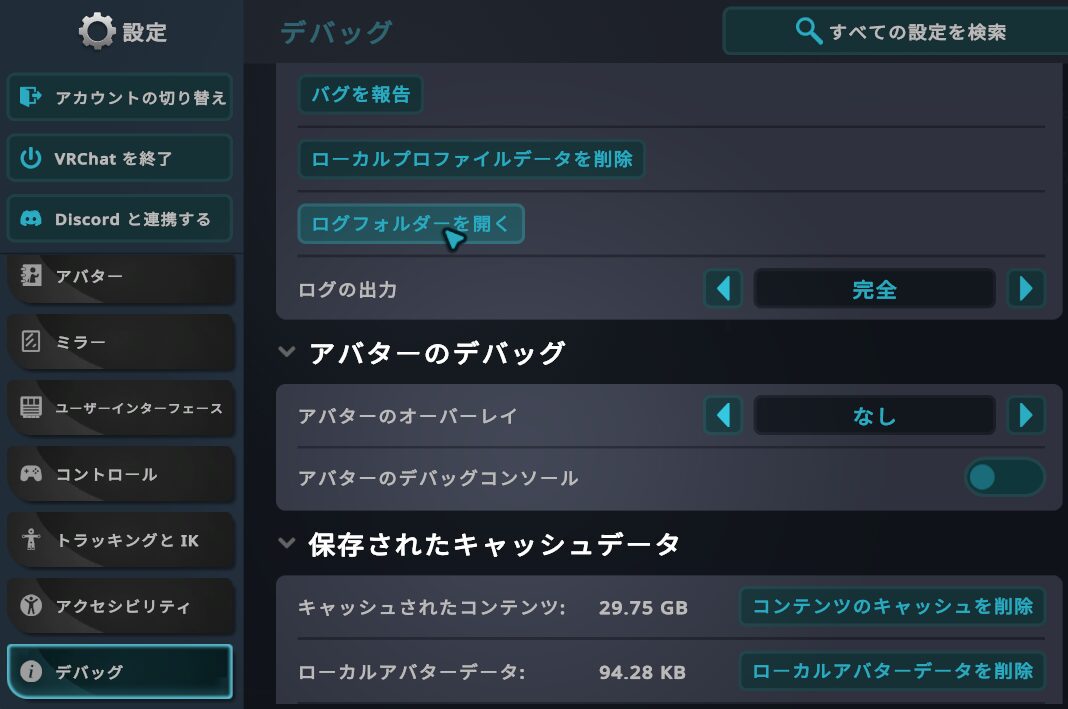Image resolution: width=1068 pixels, height=709 pixels.
Task: Open the アバター settings category
Action: coord(120,276)
